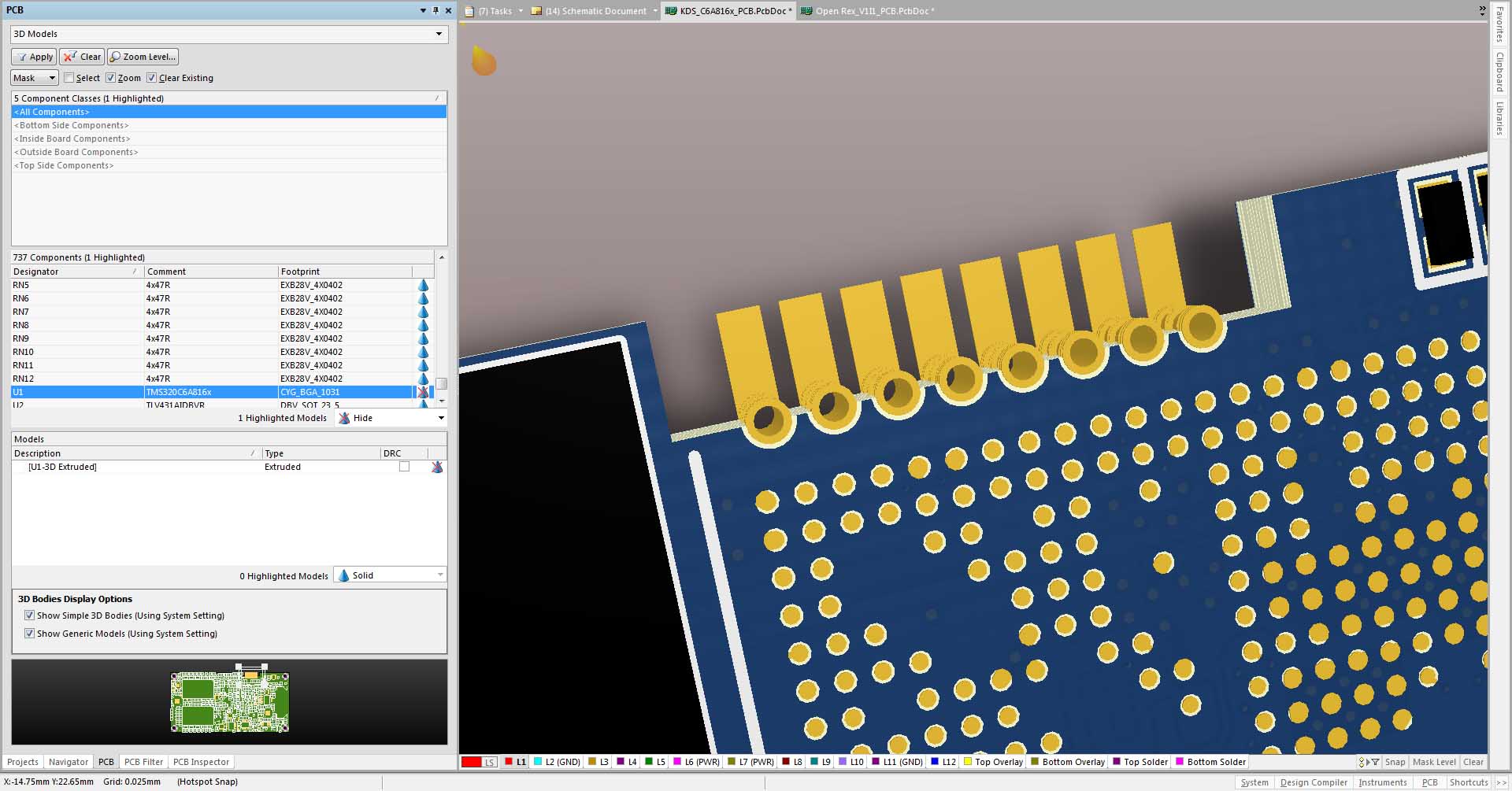Toggle Show Simple 3D Bodies checkbox
1512x791 pixels.
(x=30, y=615)
